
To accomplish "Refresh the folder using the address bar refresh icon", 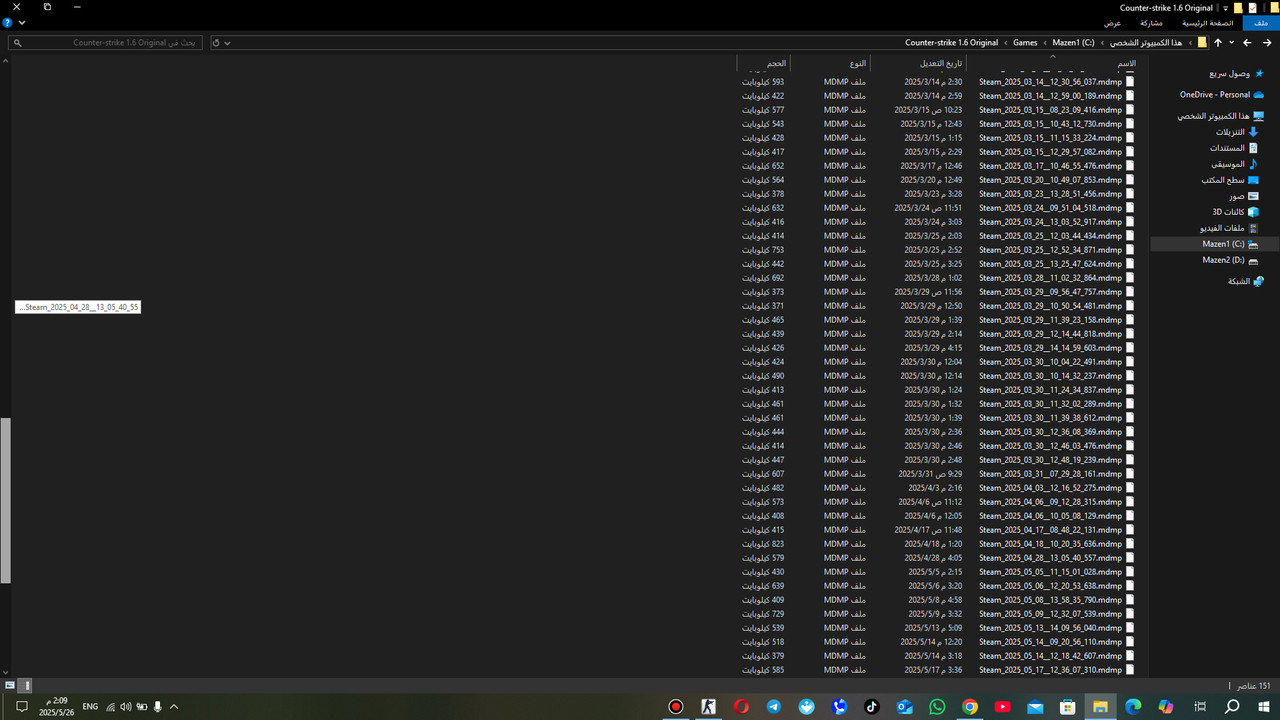I will [215, 43].
